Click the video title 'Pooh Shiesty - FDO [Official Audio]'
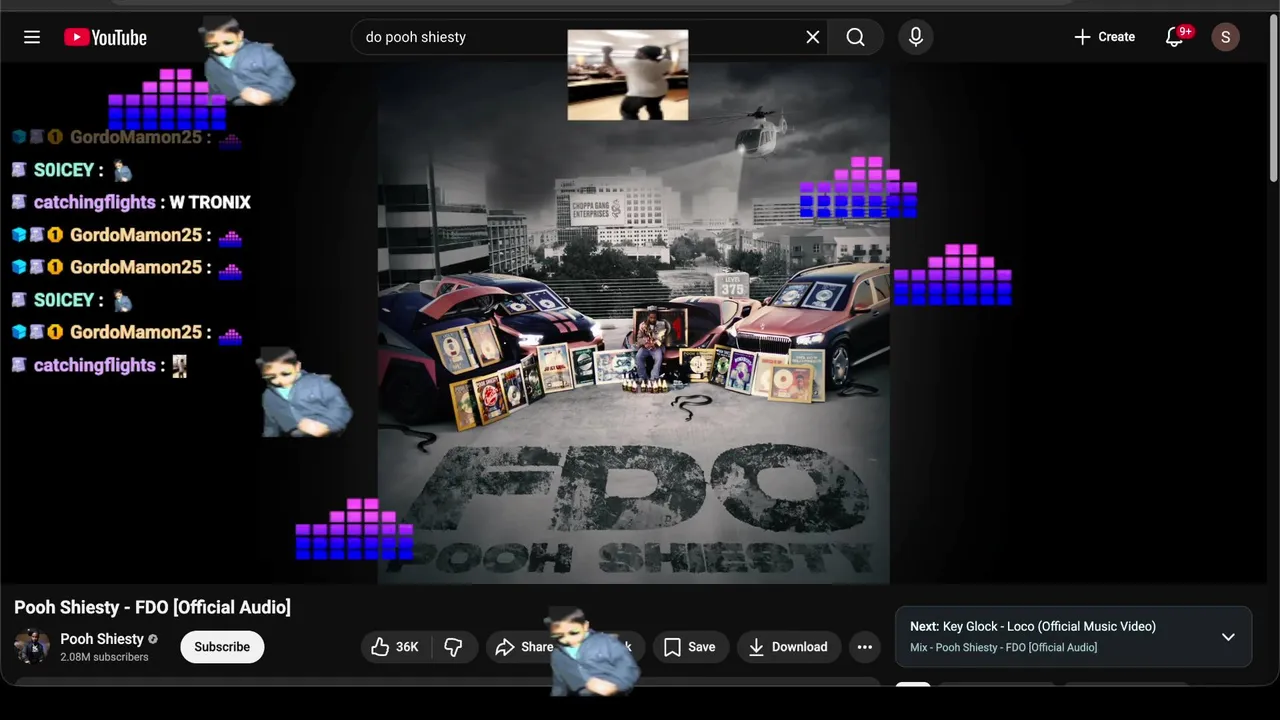1280x720 pixels. [152, 607]
